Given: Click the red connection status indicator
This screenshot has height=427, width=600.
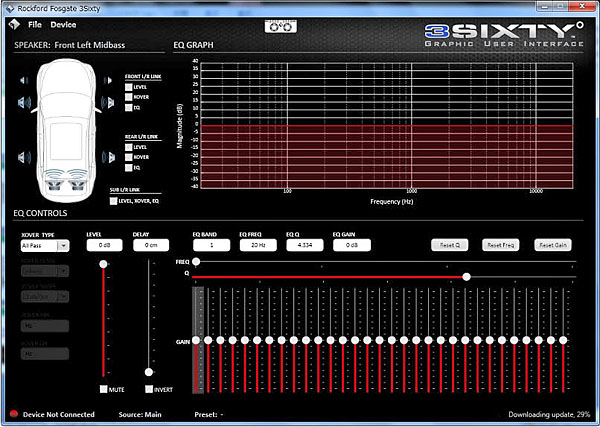Looking at the screenshot, I should pyautogui.click(x=14, y=414).
